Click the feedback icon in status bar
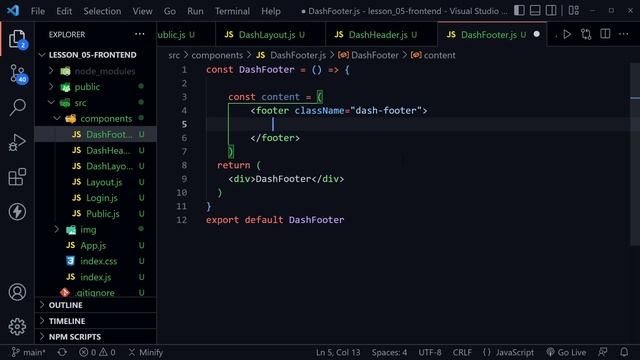The image size is (640, 360). coord(603,352)
